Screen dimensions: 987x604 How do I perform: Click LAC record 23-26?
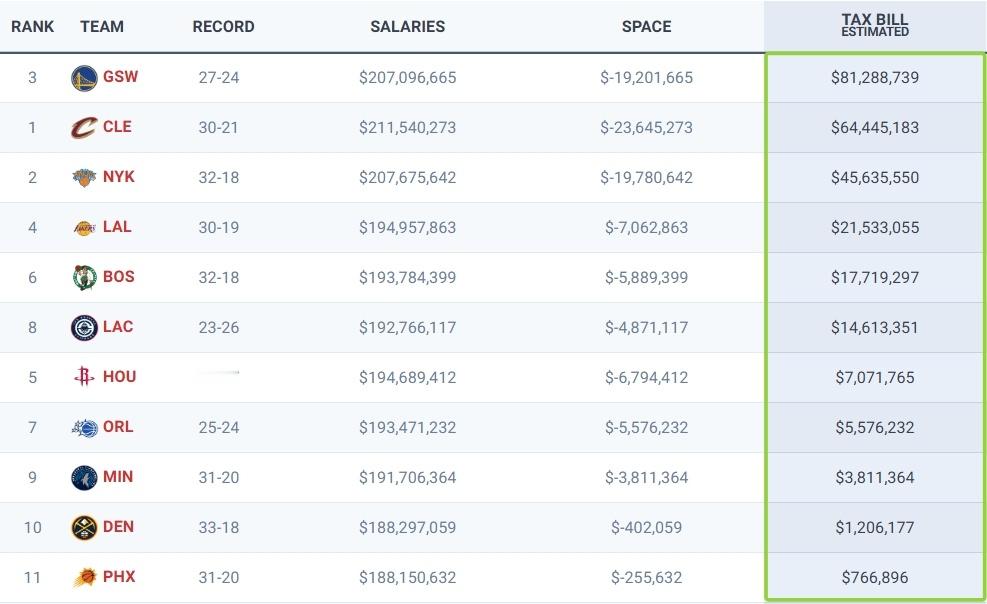coord(218,328)
